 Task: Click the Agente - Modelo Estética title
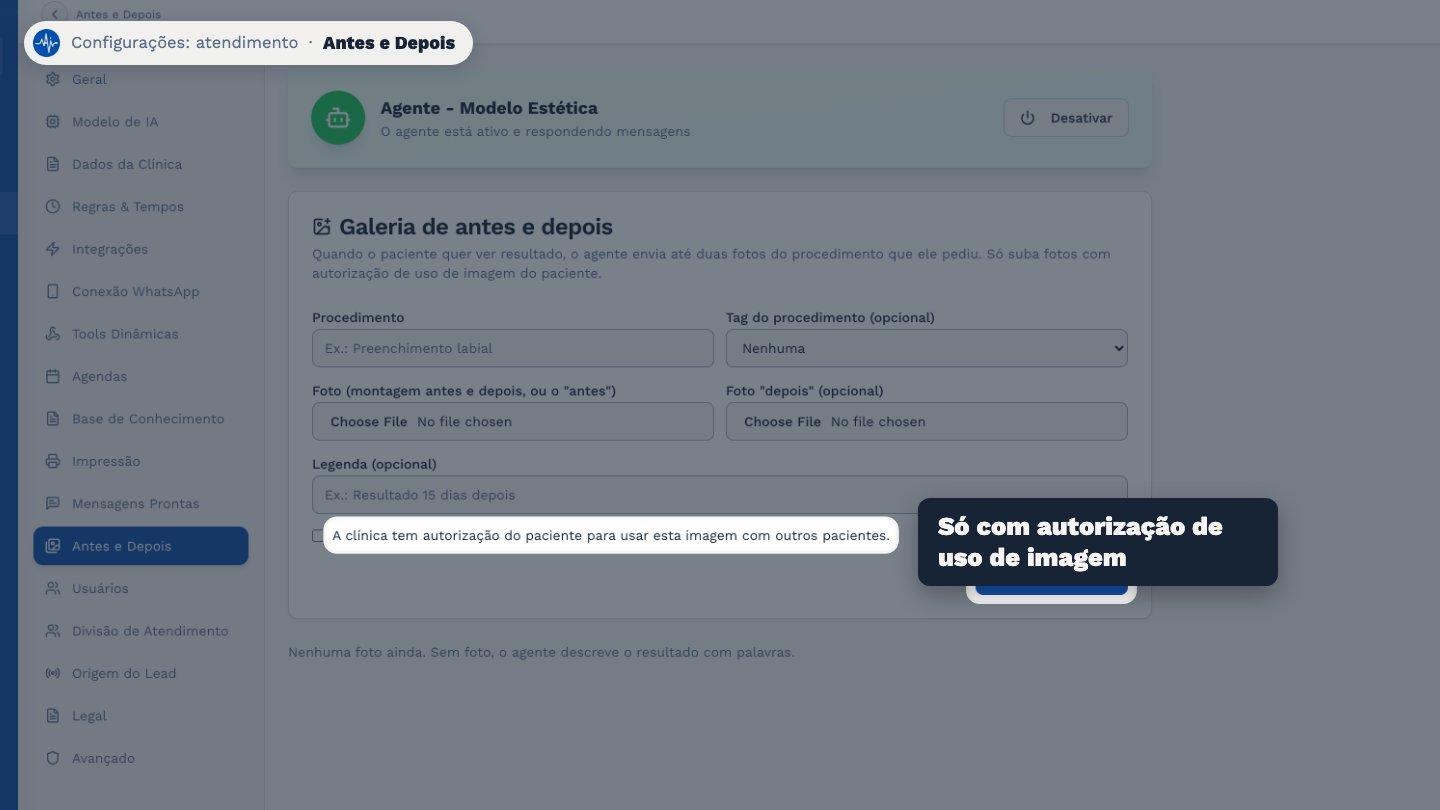[489, 108]
